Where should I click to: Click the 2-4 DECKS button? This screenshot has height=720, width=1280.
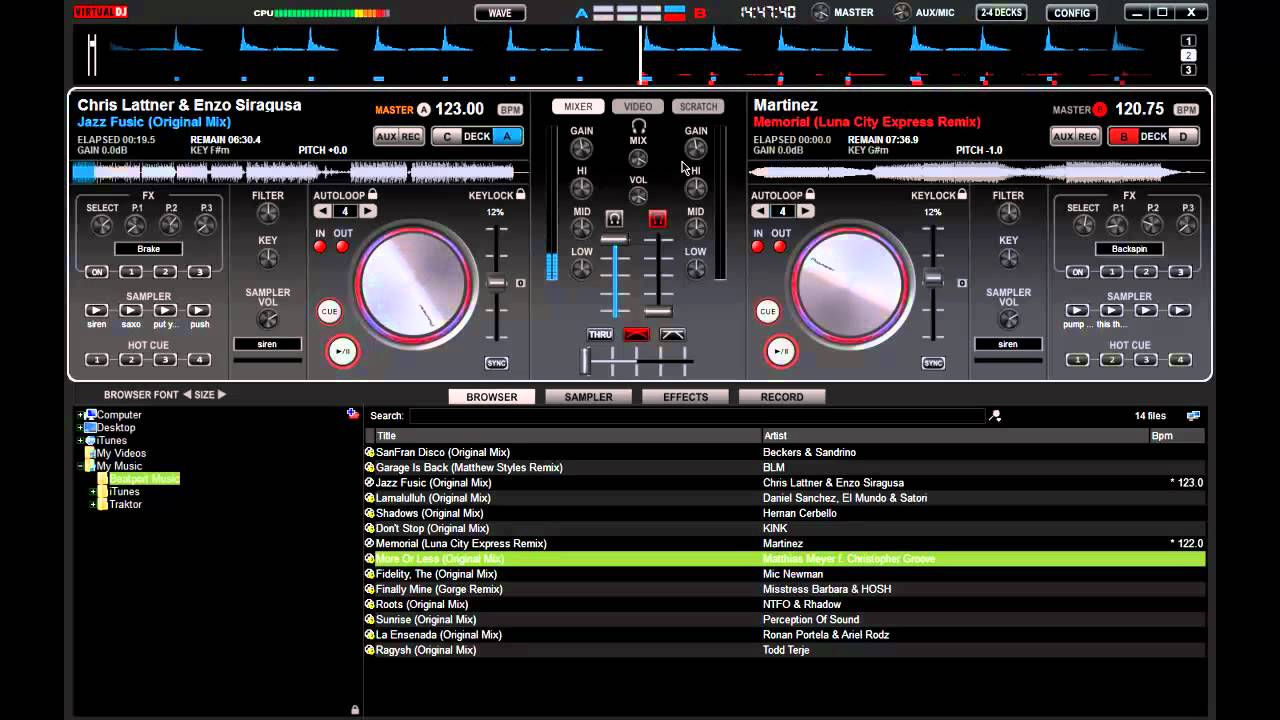pyautogui.click(x=1001, y=13)
